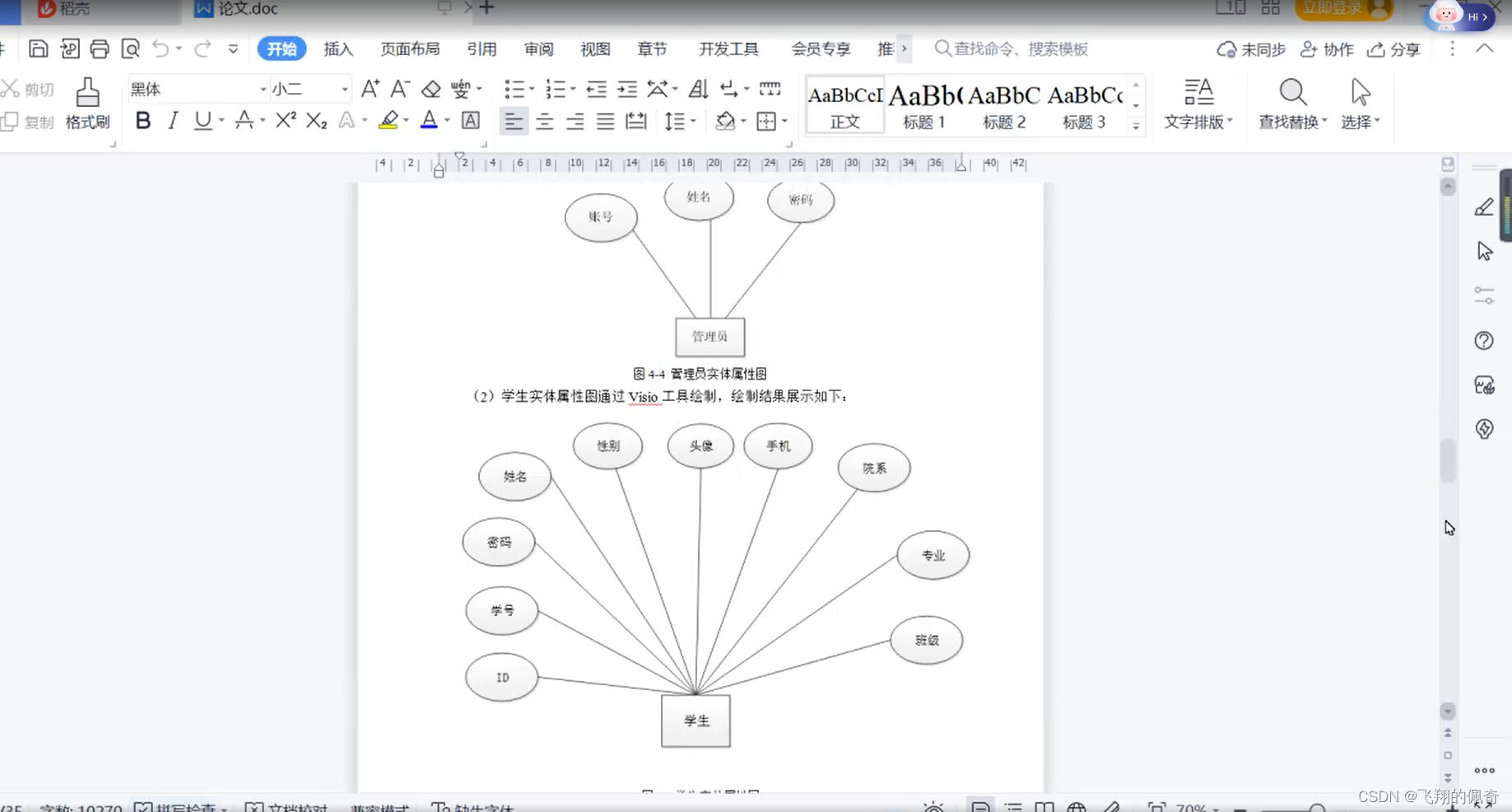Click the sidebar settings sliders icon

click(1484, 296)
